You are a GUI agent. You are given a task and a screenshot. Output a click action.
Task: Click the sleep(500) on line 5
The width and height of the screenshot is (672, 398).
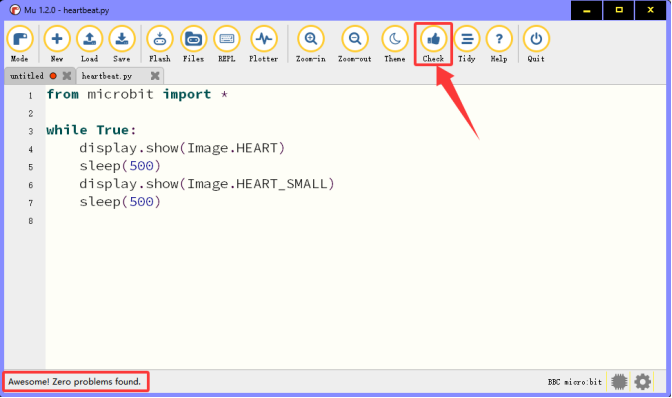(x=120, y=166)
